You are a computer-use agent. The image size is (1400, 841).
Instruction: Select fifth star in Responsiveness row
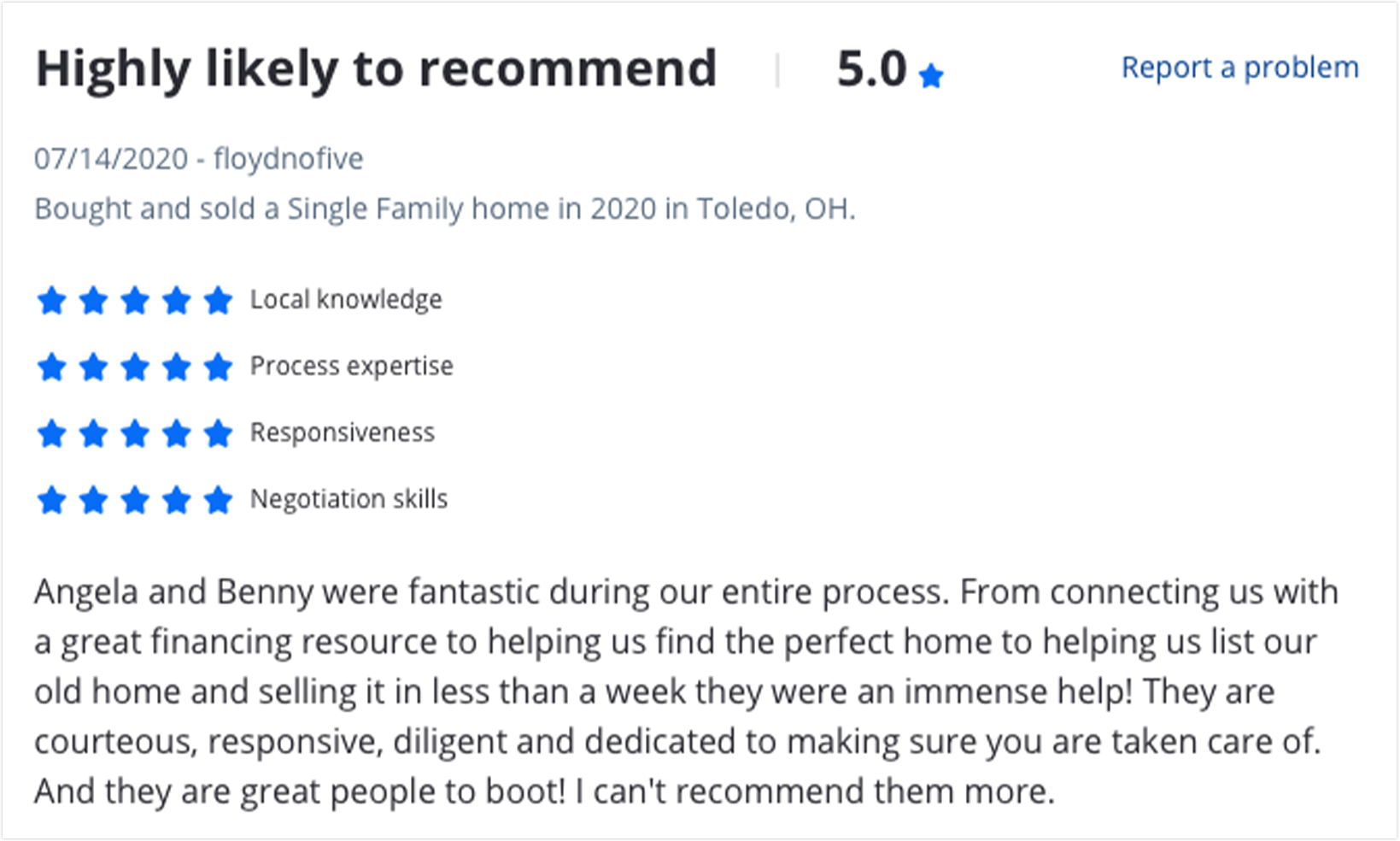[x=218, y=433]
